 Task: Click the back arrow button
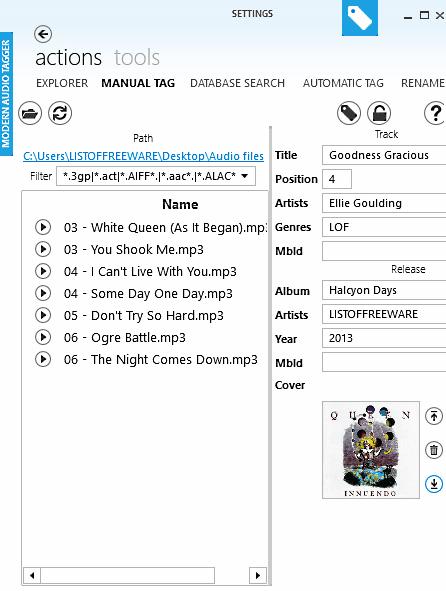point(43,34)
